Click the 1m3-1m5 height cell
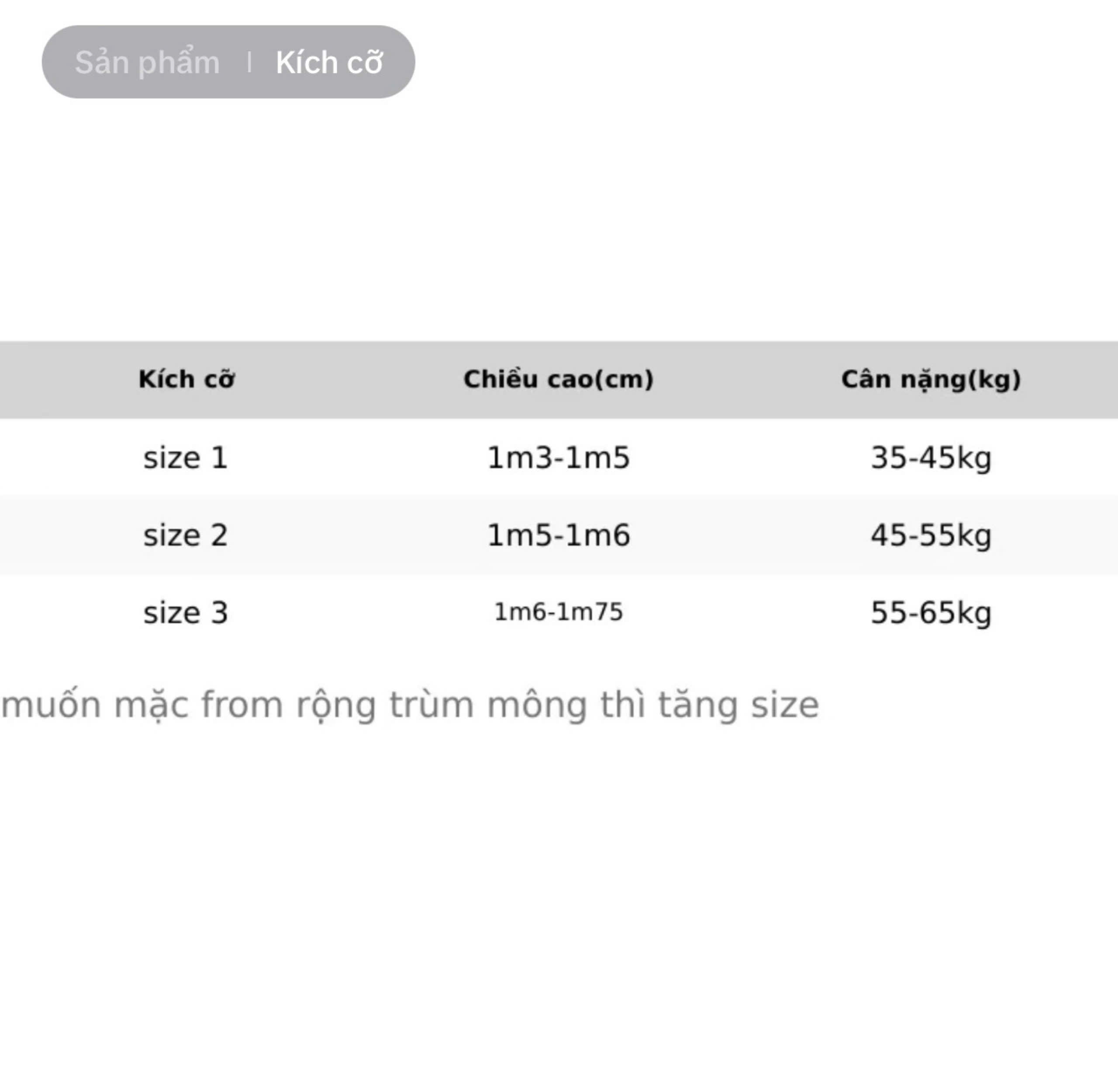Screen dimensions: 1118x1092 click(559, 458)
